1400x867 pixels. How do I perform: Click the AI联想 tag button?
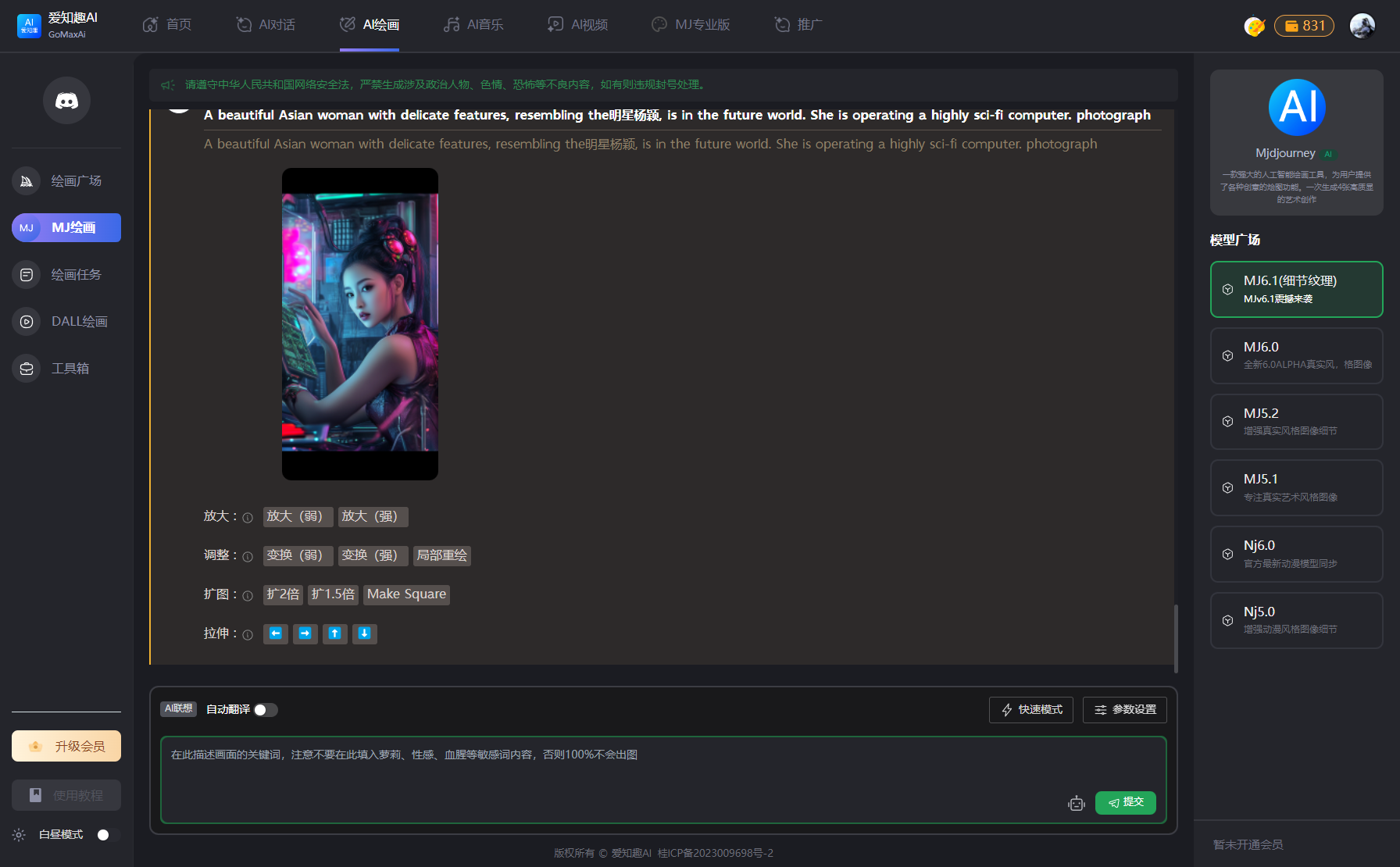coord(179,709)
